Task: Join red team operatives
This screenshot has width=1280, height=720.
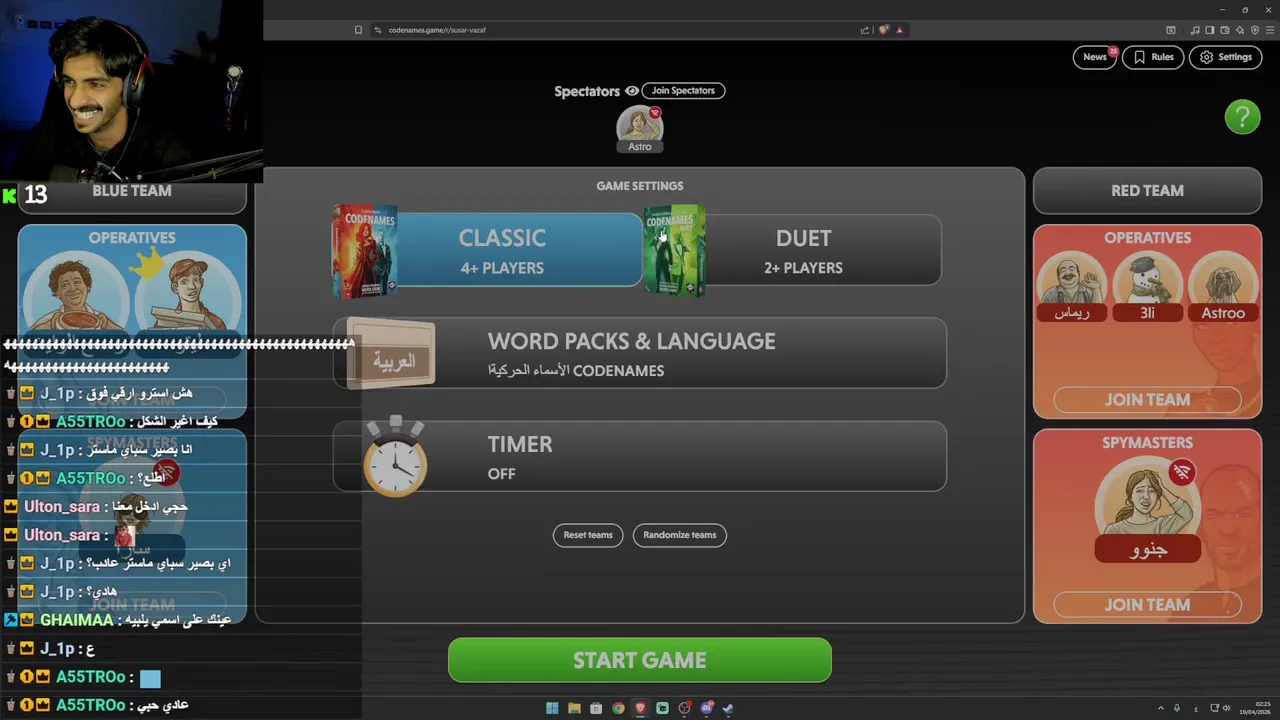Action: coord(1147,399)
